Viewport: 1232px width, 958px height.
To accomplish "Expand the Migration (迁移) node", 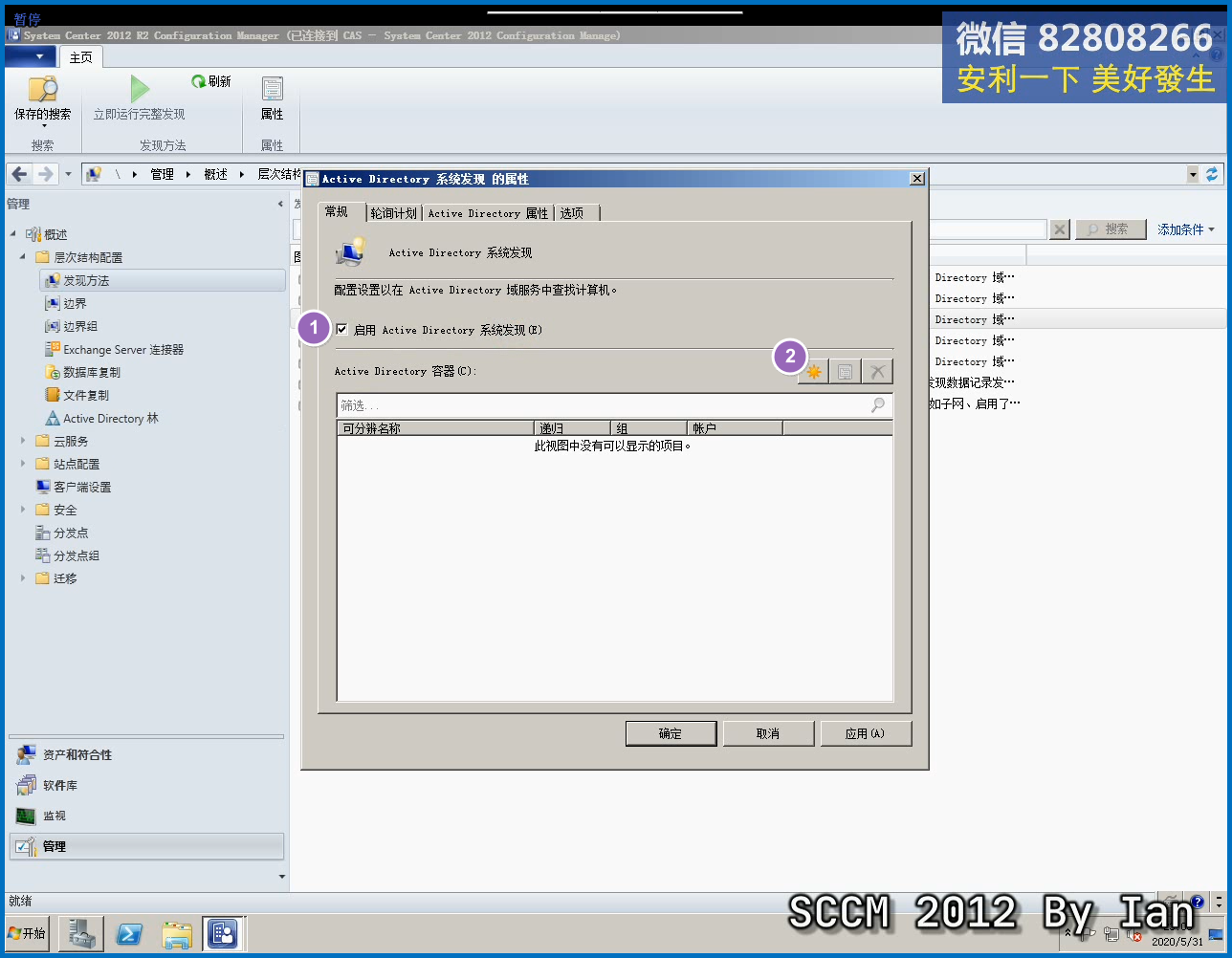I will [x=23, y=578].
